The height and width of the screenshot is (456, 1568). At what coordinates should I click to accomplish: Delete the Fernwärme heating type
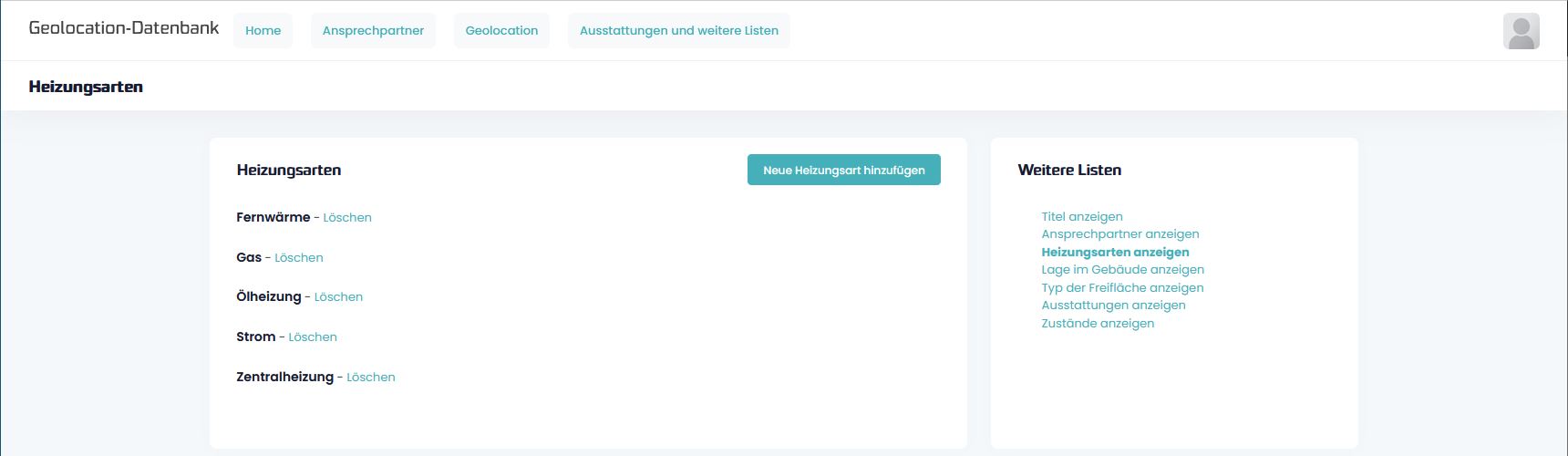pos(347,218)
